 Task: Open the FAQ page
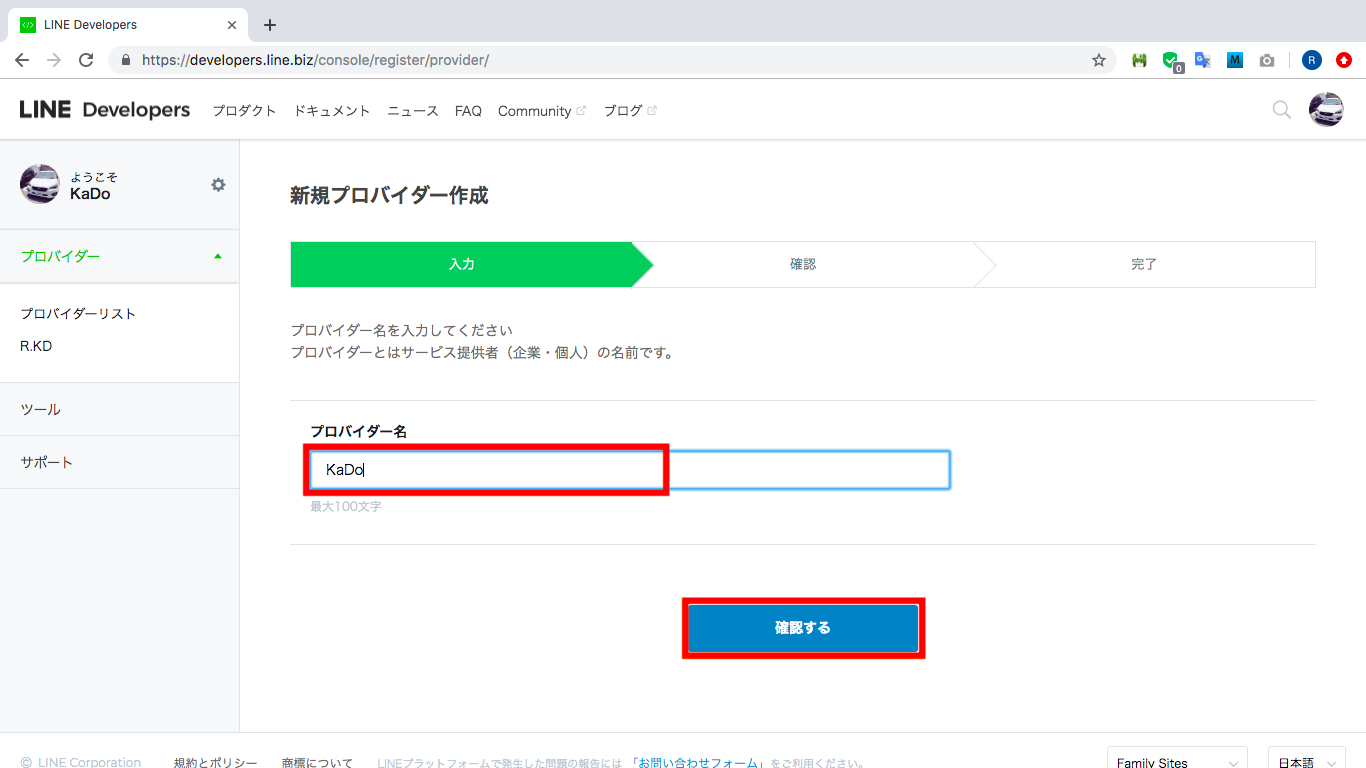pos(468,111)
